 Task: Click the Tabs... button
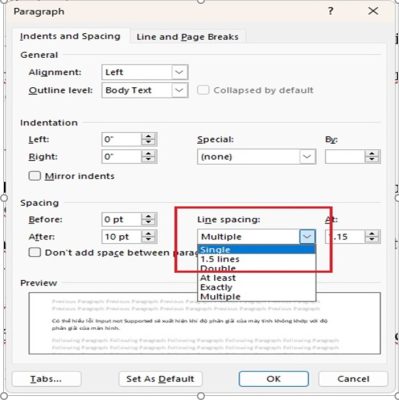pos(46,379)
